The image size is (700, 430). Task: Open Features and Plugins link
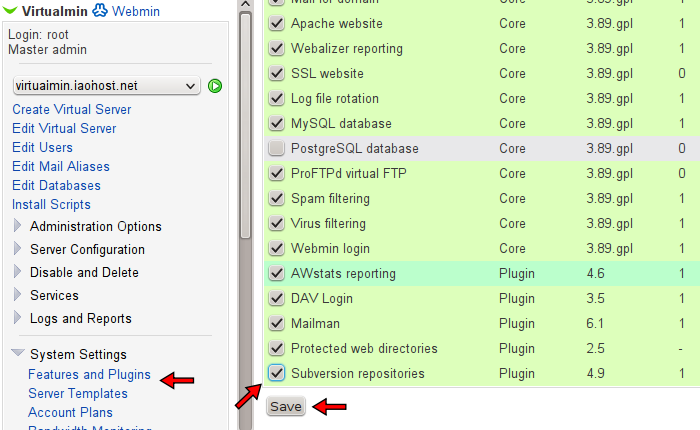tap(89, 375)
